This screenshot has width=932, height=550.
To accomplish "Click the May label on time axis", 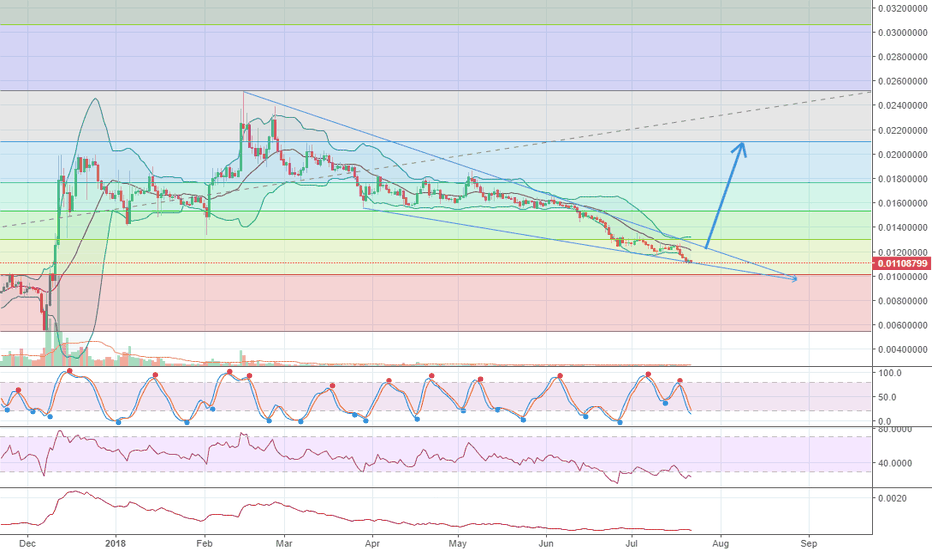I will click(458, 543).
